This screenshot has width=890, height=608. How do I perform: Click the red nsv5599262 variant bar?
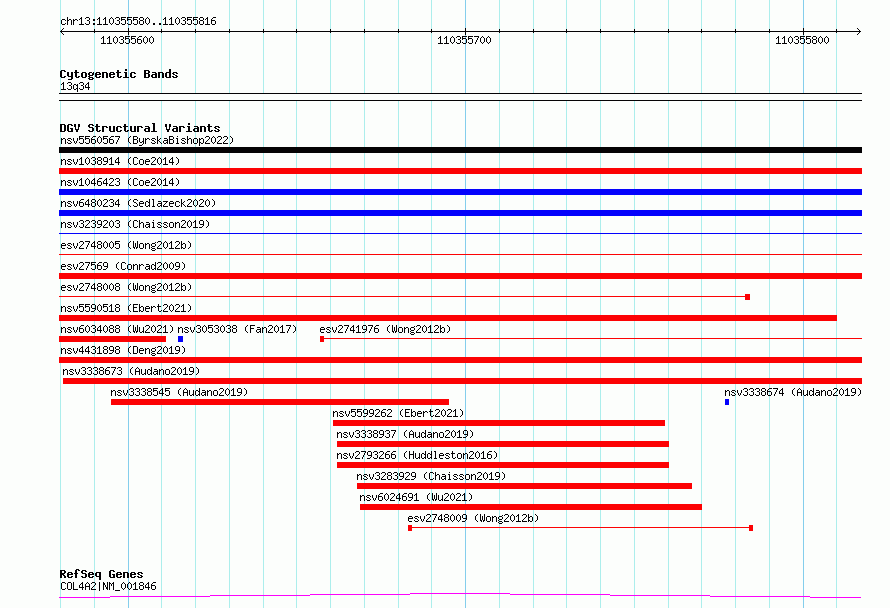[499, 423]
